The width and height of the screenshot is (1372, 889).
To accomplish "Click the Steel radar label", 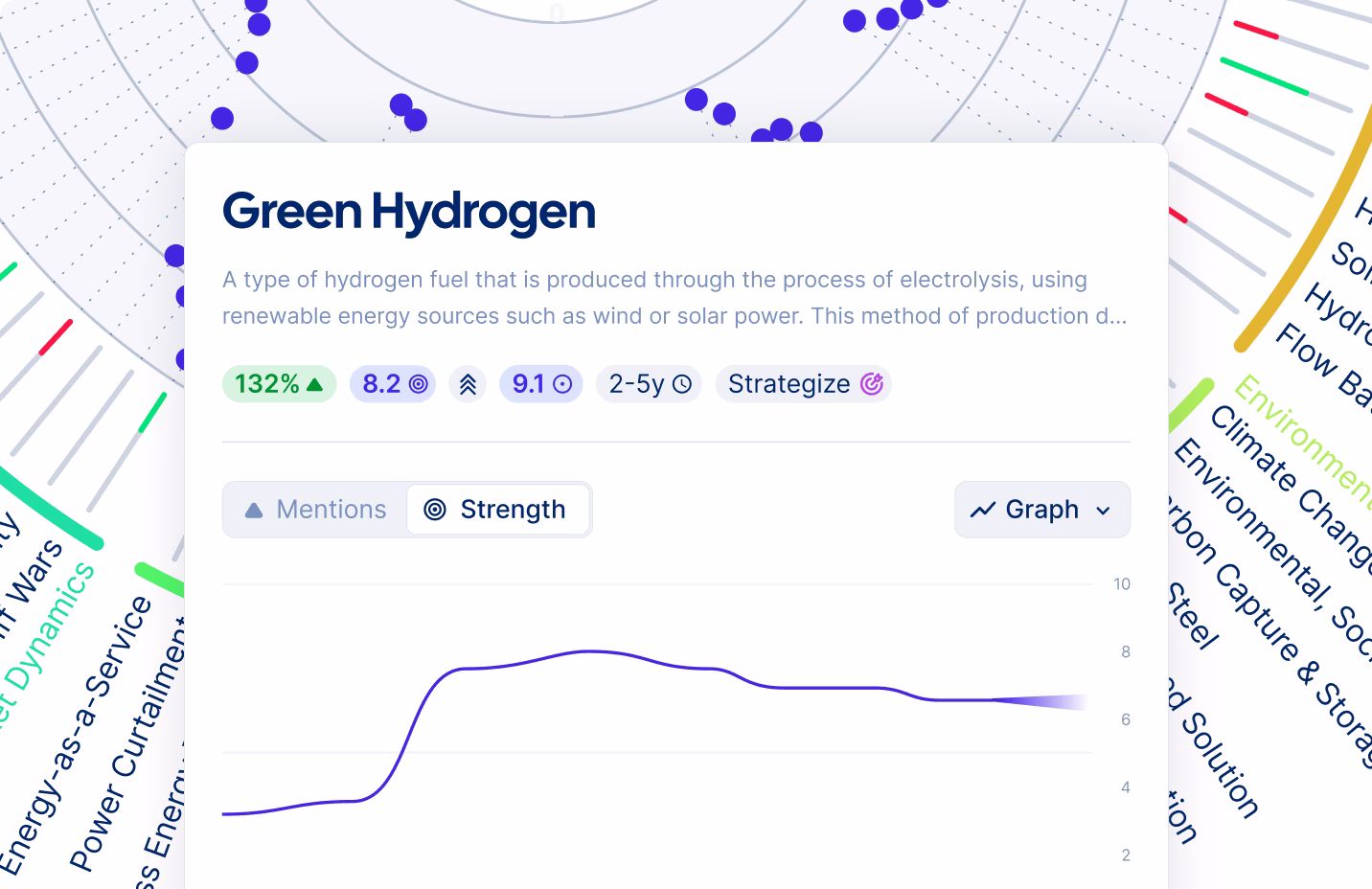I will (1193, 616).
